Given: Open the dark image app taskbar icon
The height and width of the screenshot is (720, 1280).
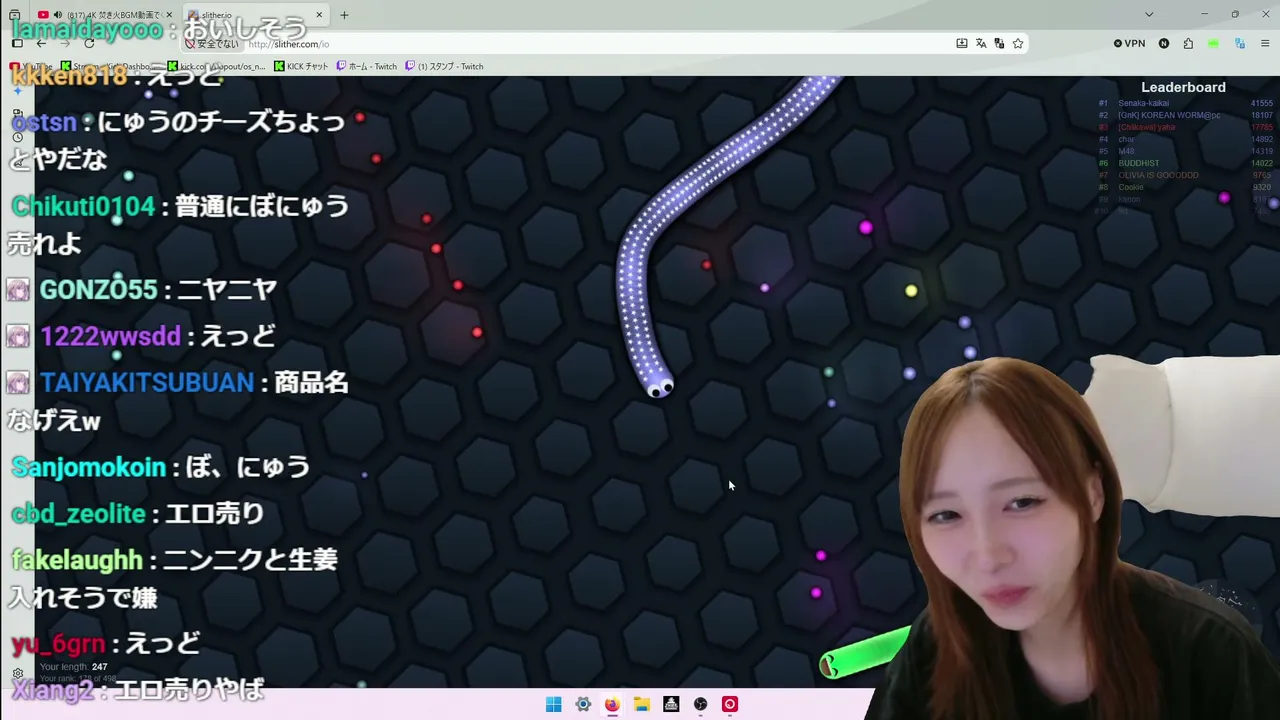Looking at the screenshot, I should coord(671,704).
